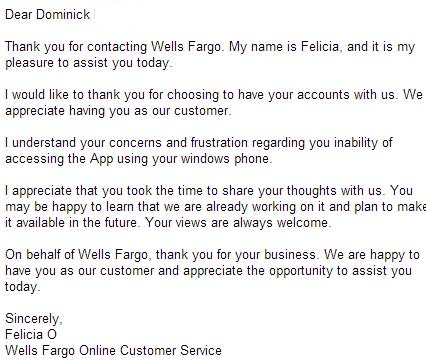Click the 'Sincerely,' sign-off

pos(34,319)
